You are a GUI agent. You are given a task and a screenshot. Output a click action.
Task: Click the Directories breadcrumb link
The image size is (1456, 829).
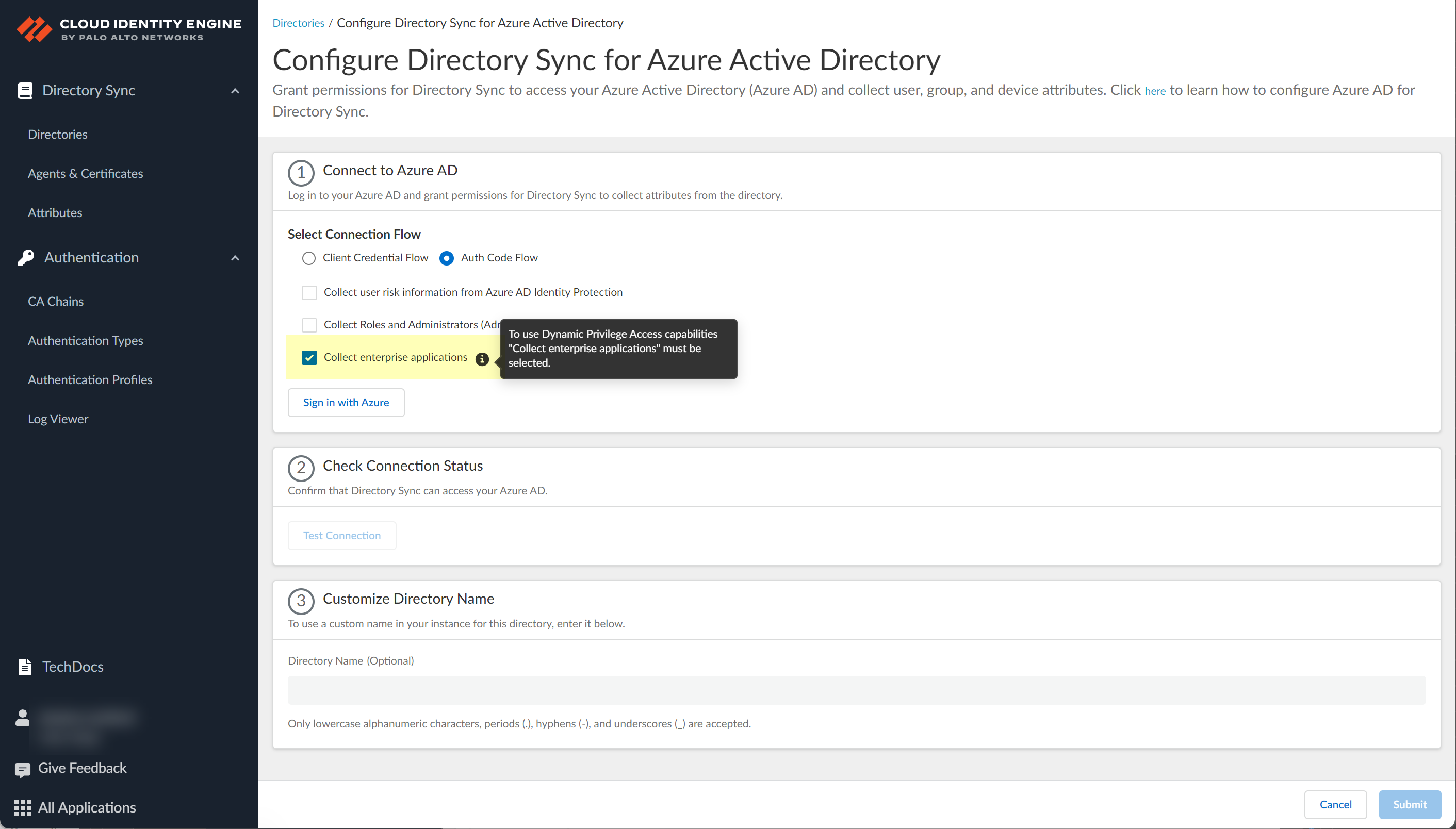coord(299,23)
